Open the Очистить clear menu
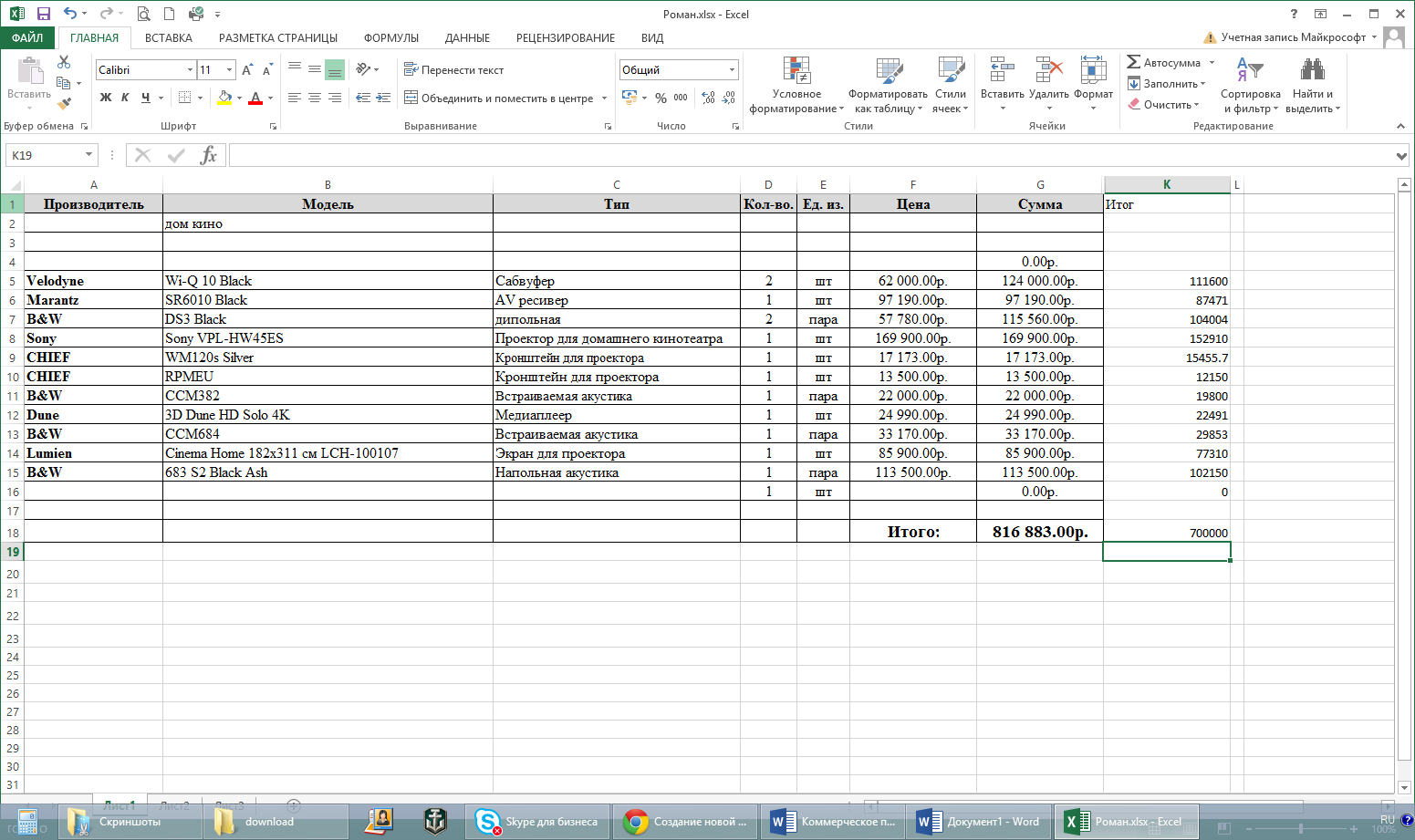 point(1163,104)
